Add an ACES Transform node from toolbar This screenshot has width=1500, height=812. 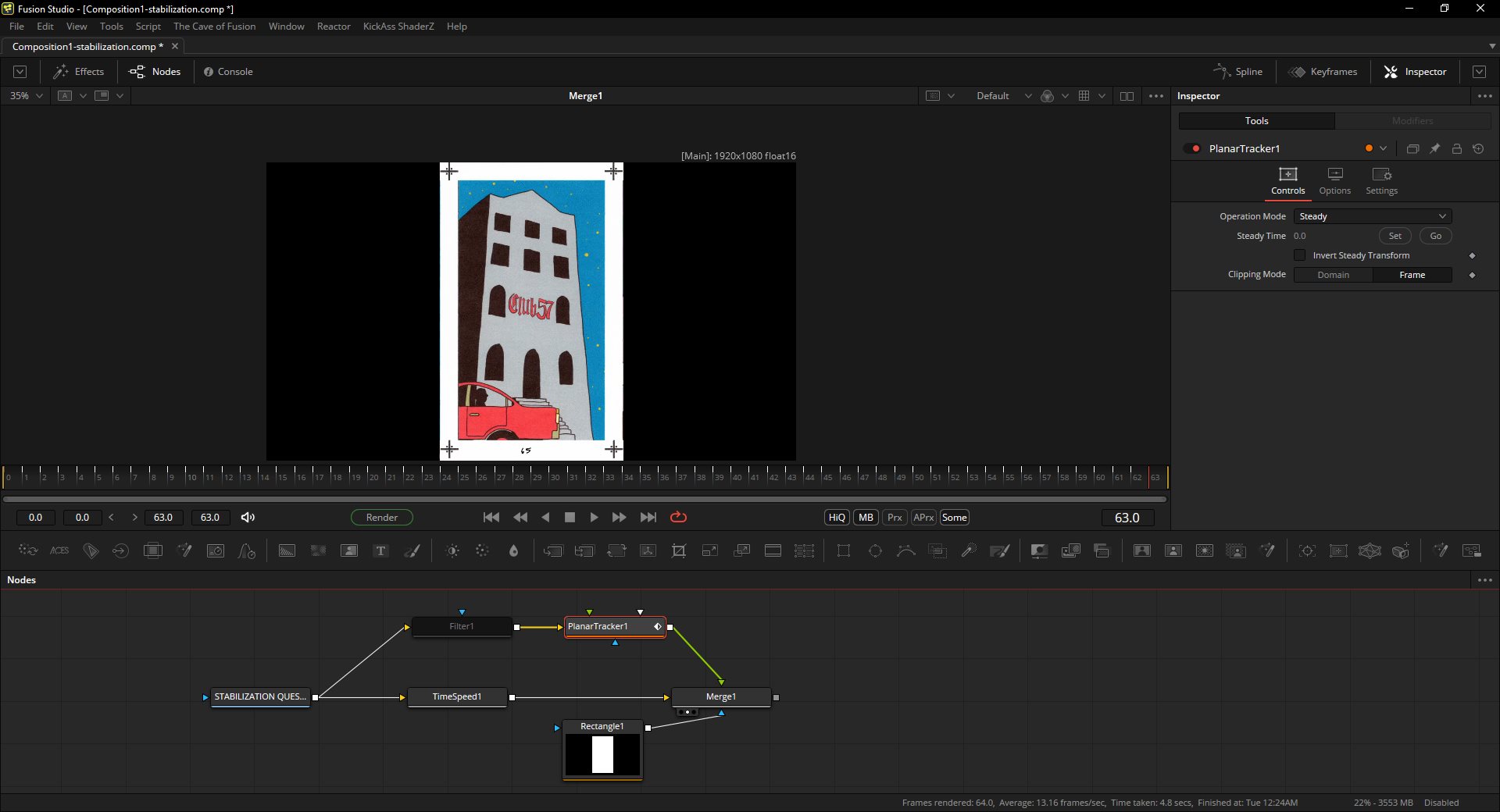click(59, 550)
